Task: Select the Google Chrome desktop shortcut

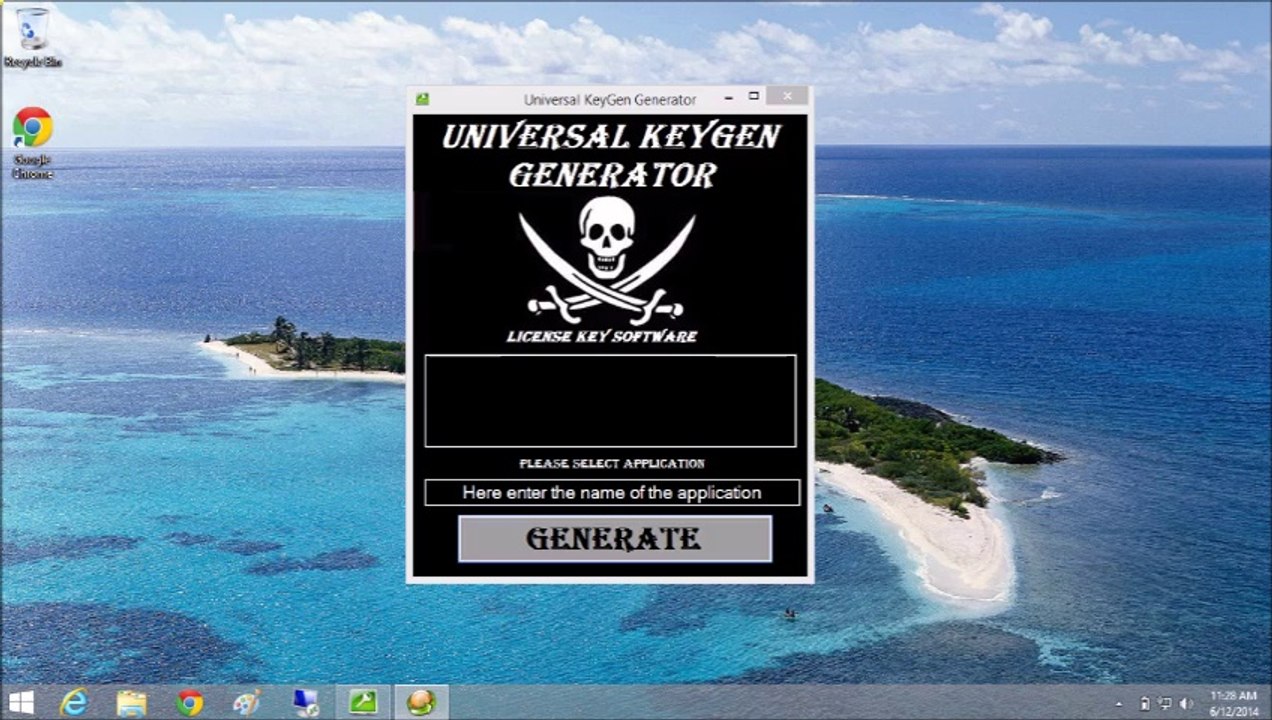Action: point(32,144)
